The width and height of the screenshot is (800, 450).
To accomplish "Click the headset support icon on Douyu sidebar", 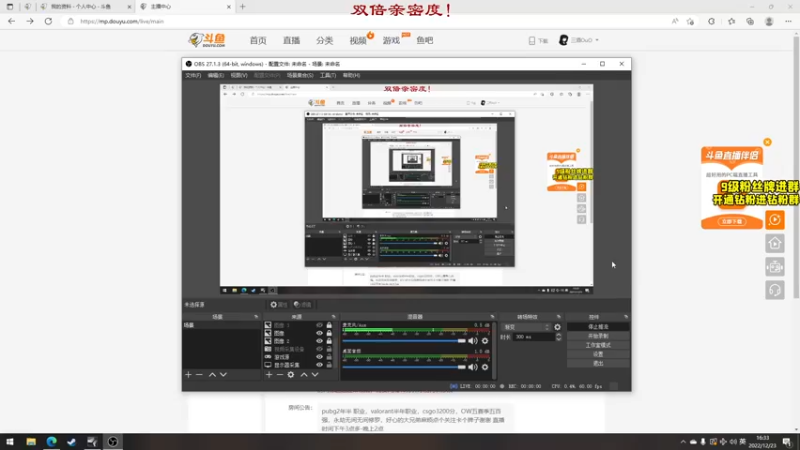I will (774, 290).
